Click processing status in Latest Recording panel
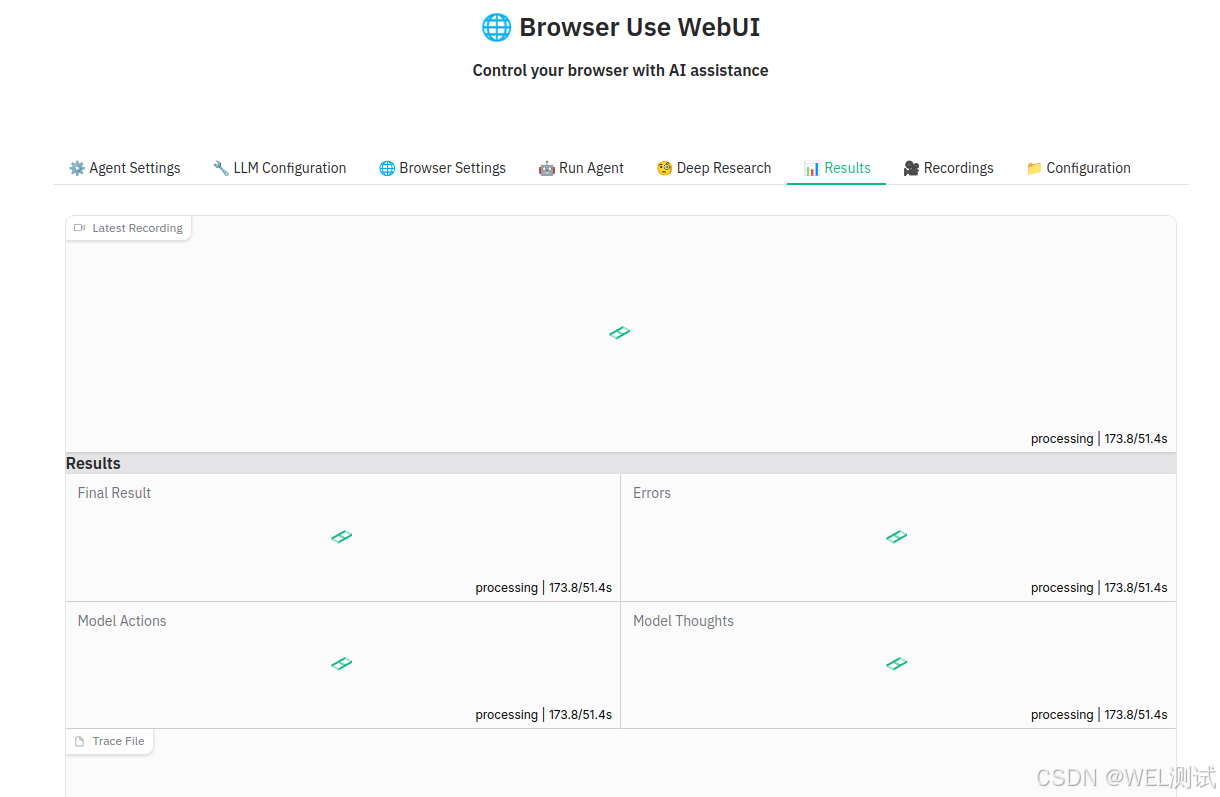1220x797 pixels. (x=1099, y=438)
